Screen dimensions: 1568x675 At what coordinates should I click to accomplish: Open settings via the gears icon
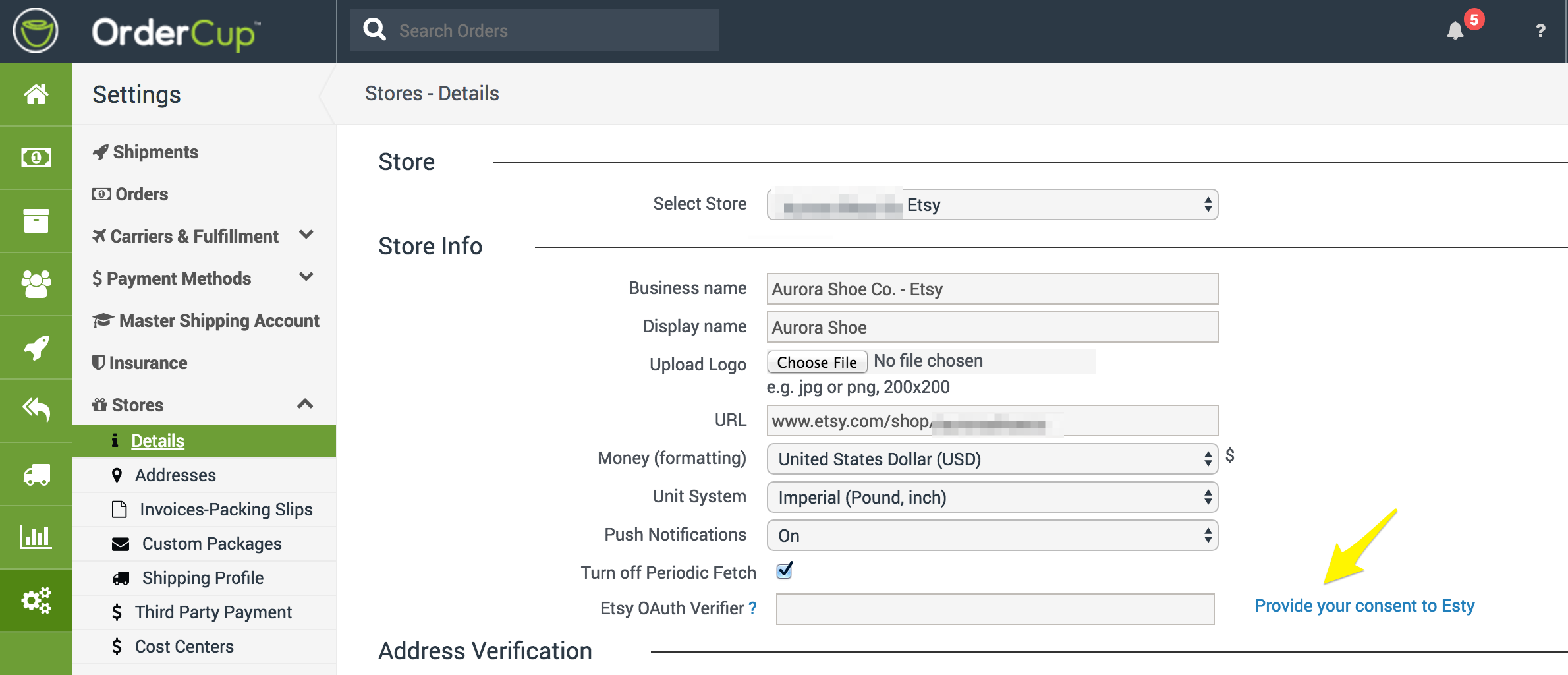coord(36,600)
